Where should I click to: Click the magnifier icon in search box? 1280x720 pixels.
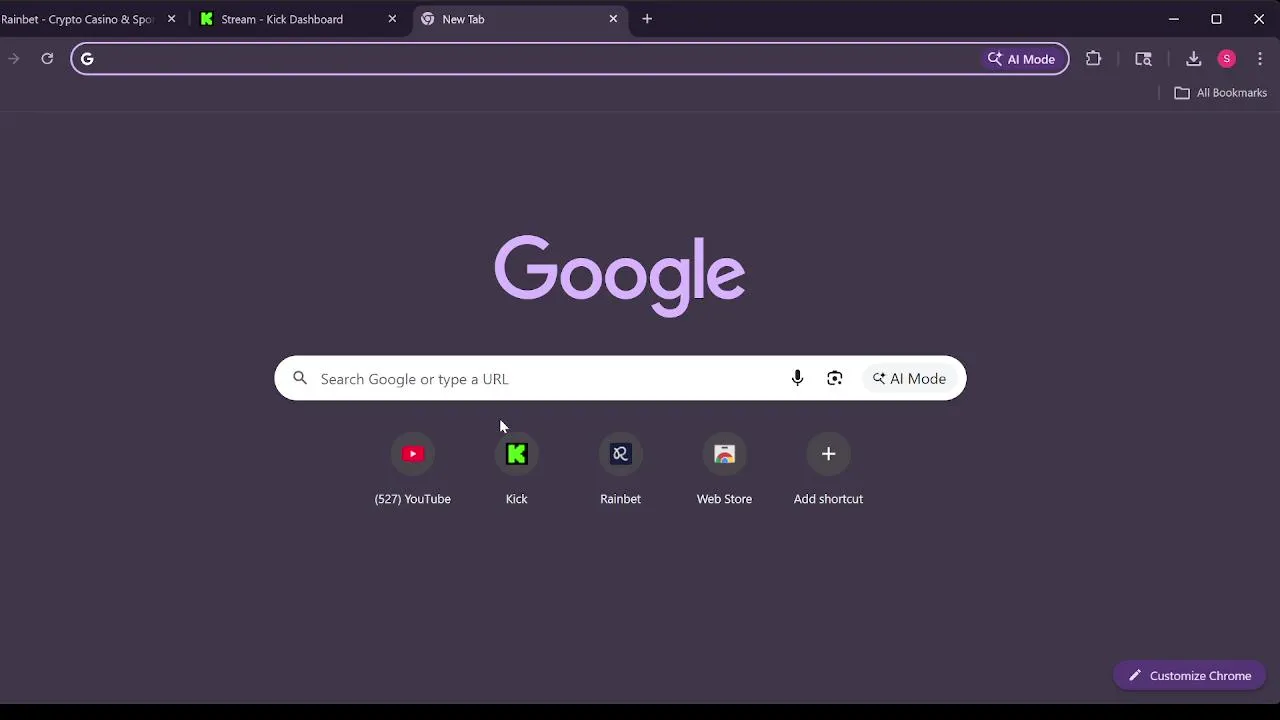coord(300,378)
